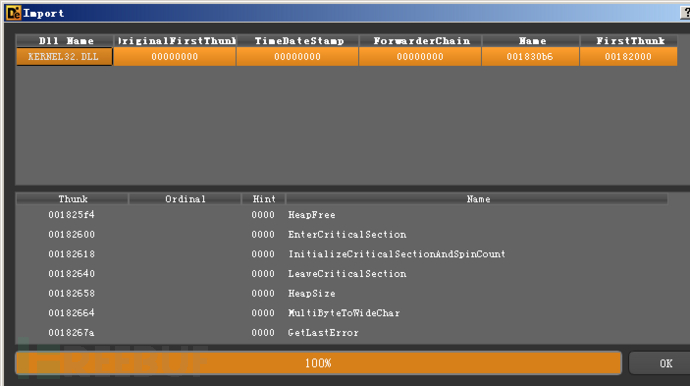Click thunk address 001825f4

[x=71, y=215]
